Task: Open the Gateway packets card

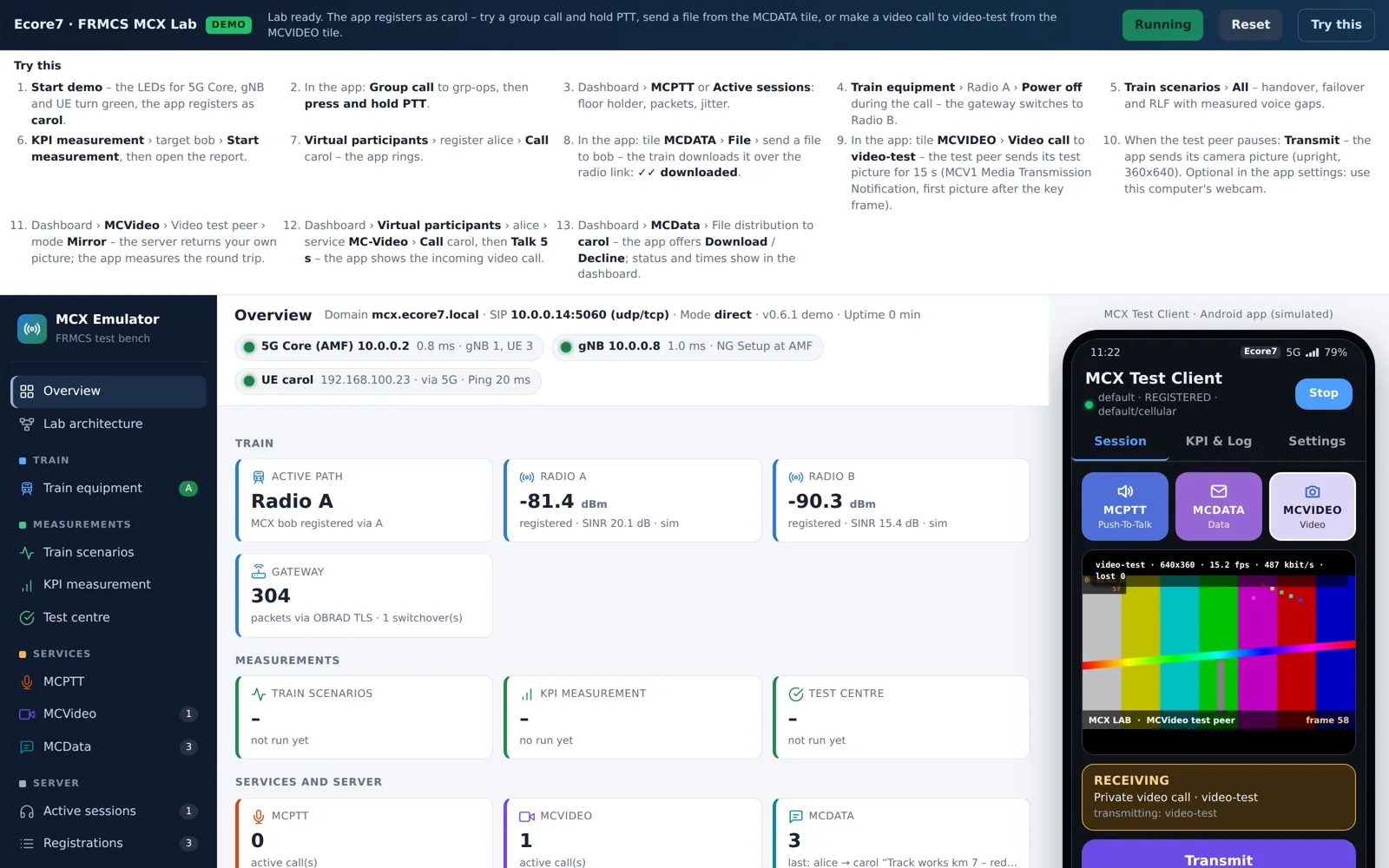Action: 364,595
